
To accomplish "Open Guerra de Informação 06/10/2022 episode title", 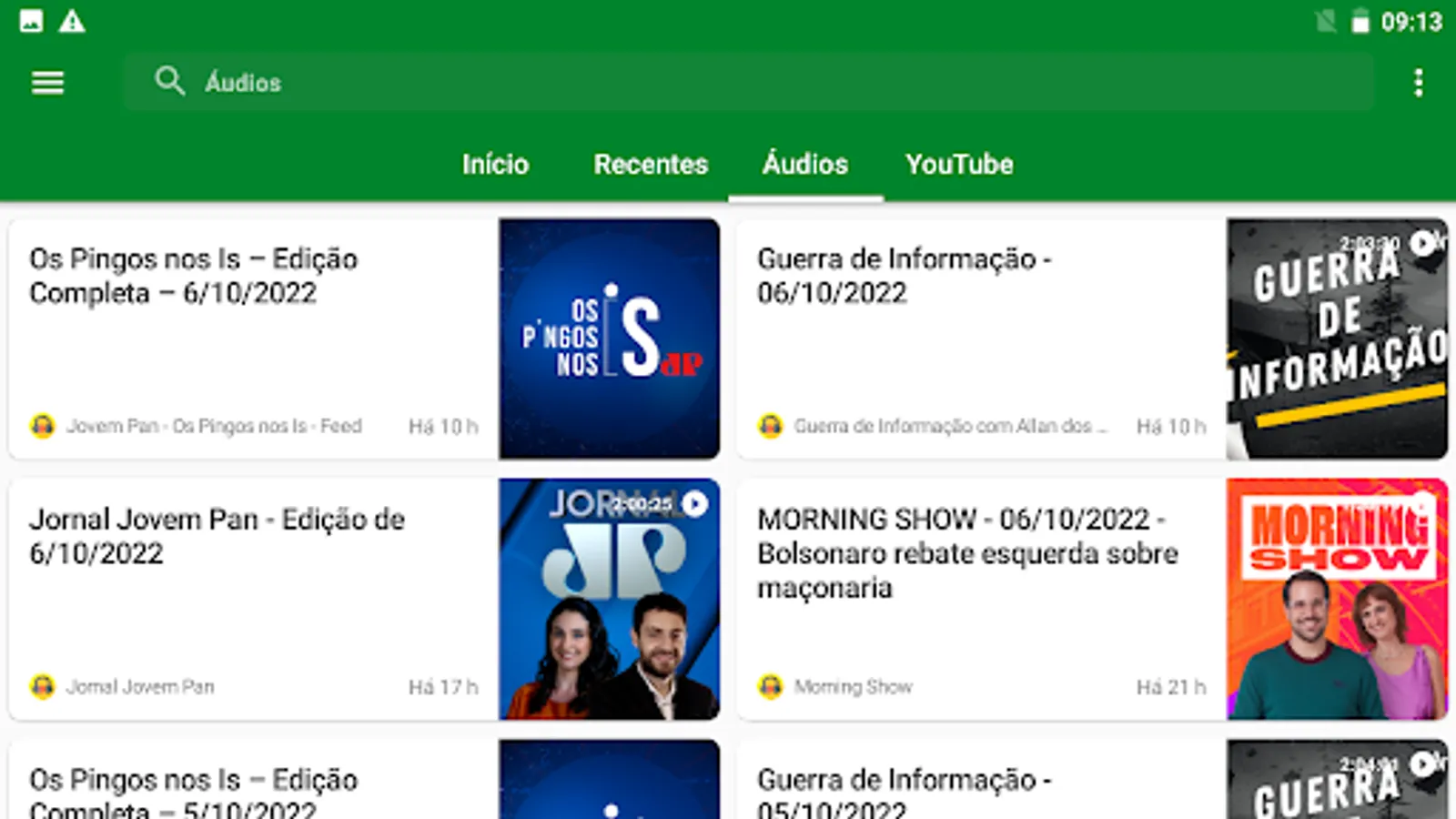I will tap(904, 276).
